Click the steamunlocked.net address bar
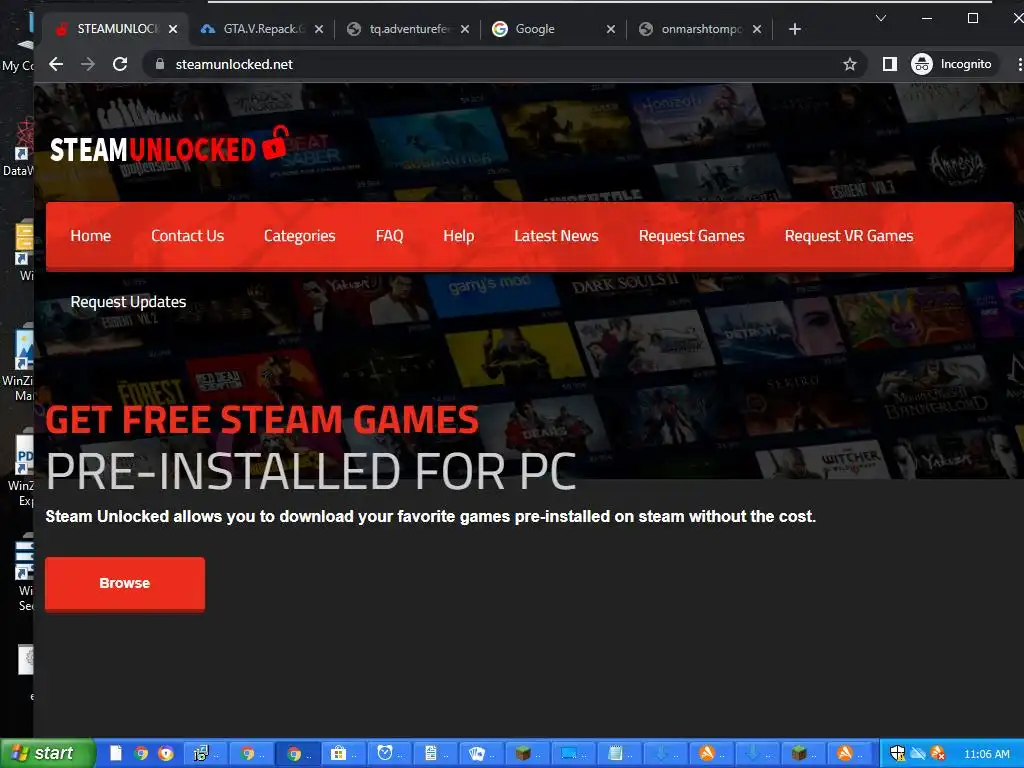Viewport: 1024px width, 768px height. (x=503, y=64)
